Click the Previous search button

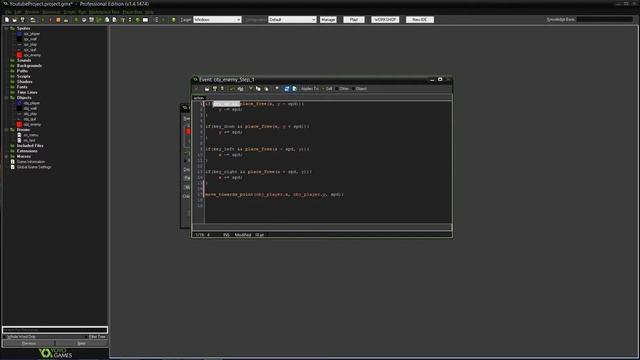click(29, 344)
